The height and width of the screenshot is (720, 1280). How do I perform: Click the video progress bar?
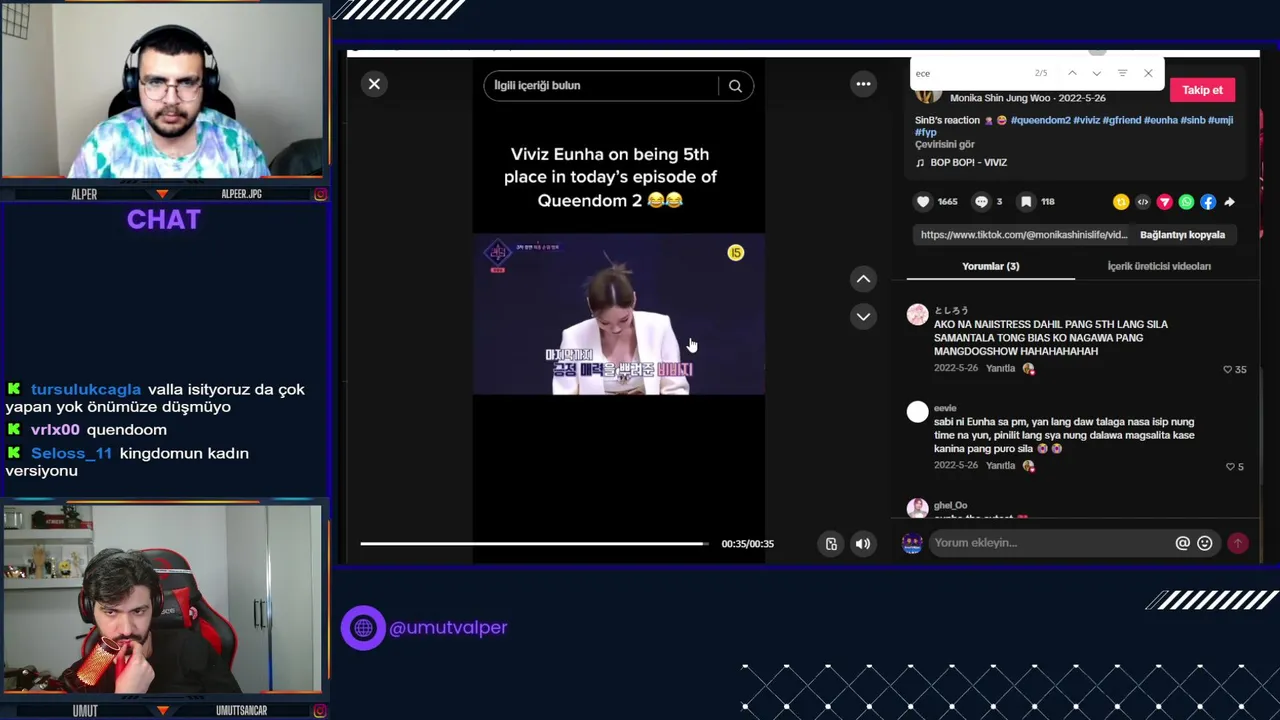(x=534, y=544)
